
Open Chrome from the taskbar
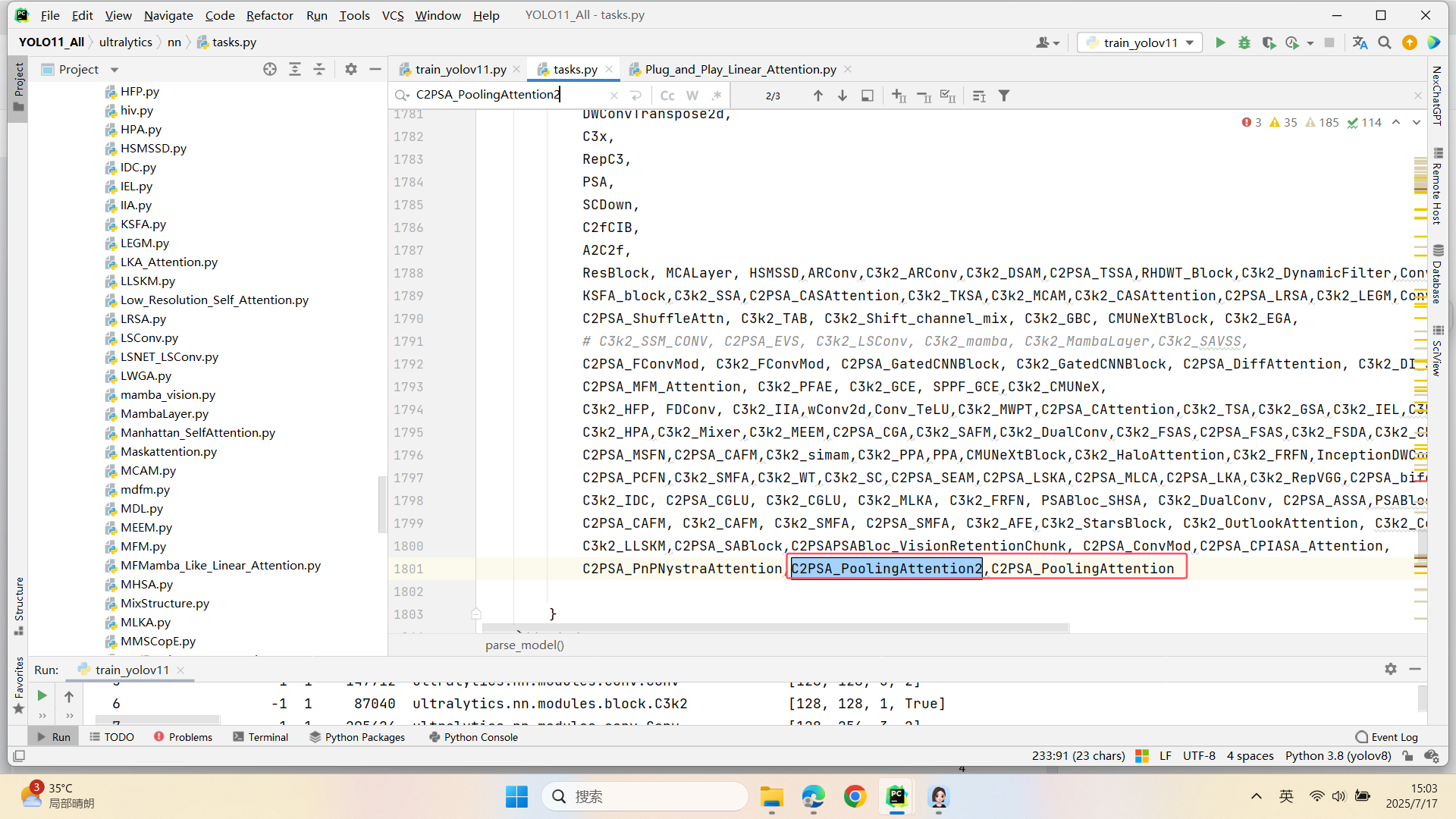click(x=855, y=796)
